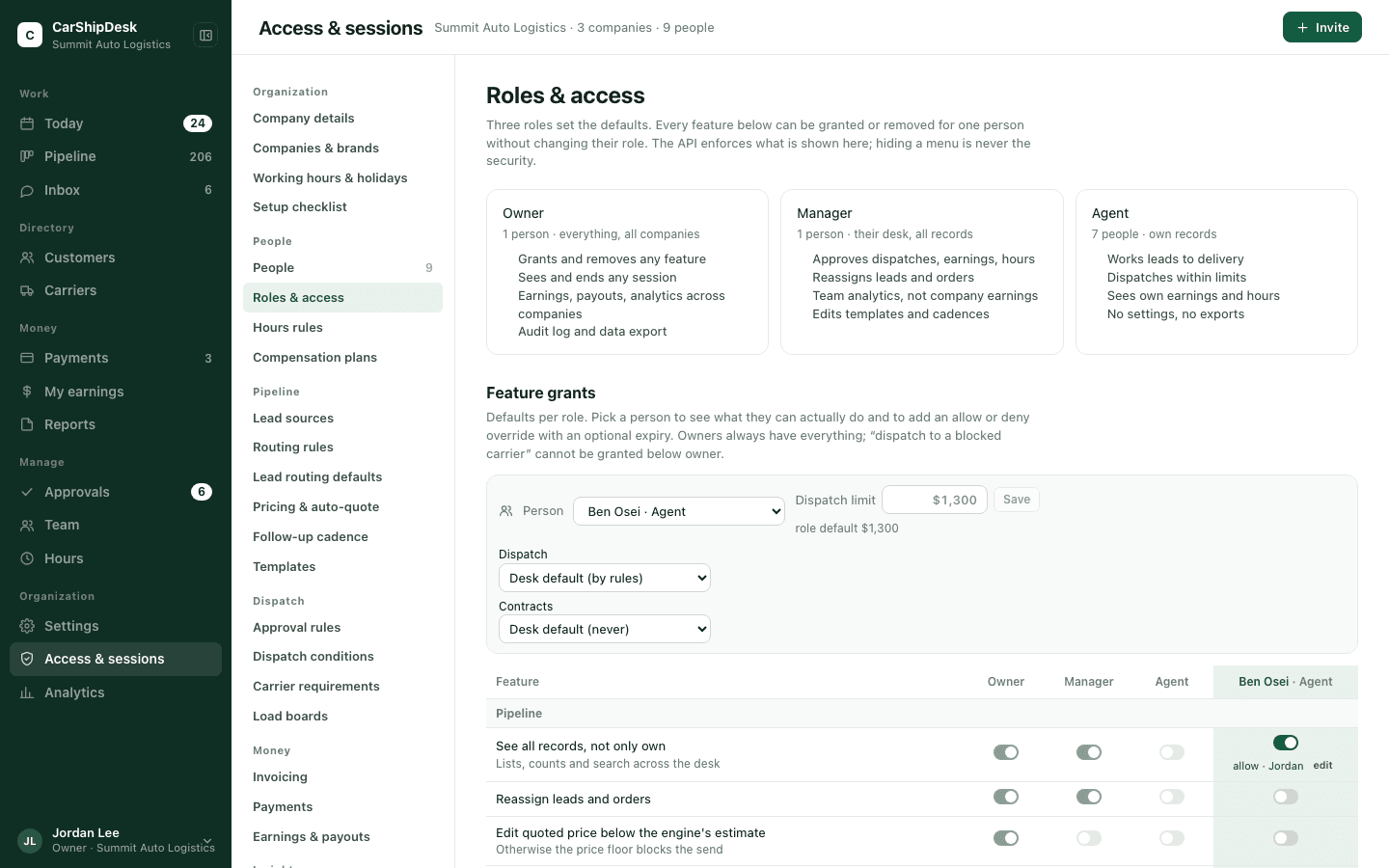Open Customers people icon
Viewport: 1389px width, 868px height.
click(x=27, y=258)
